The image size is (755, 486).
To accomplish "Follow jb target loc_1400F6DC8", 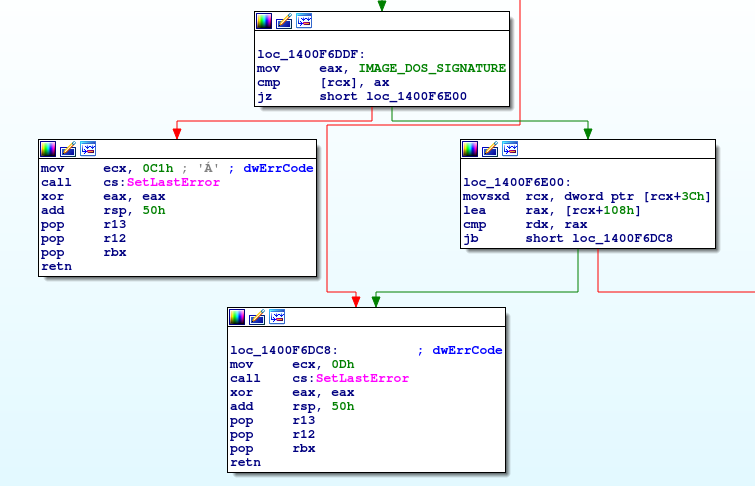I will tap(623, 238).
